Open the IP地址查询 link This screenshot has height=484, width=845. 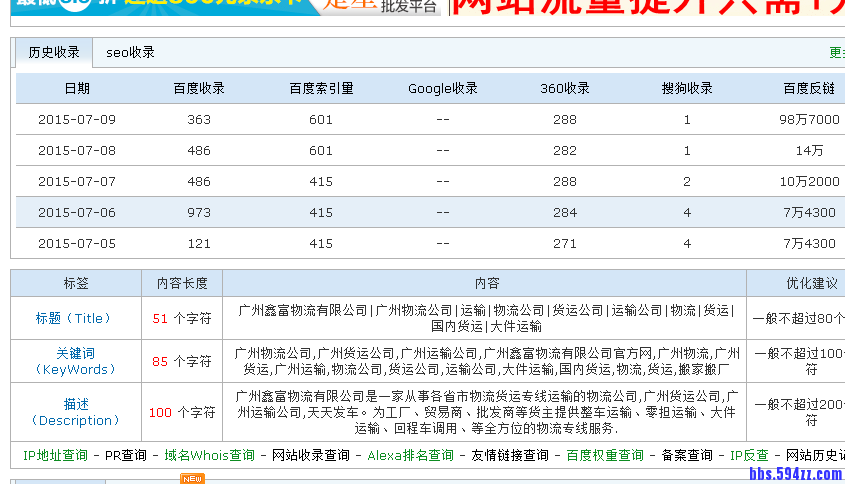pyautogui.click(x=56, y=455)
